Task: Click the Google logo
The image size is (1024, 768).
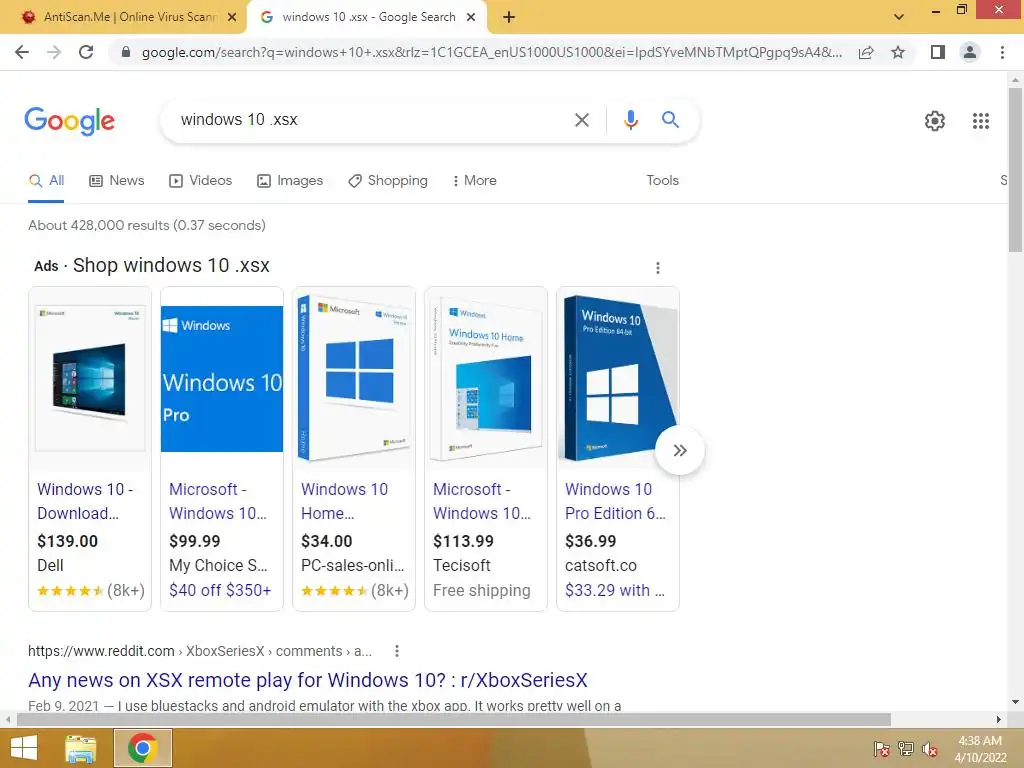Action: point(69,121)
